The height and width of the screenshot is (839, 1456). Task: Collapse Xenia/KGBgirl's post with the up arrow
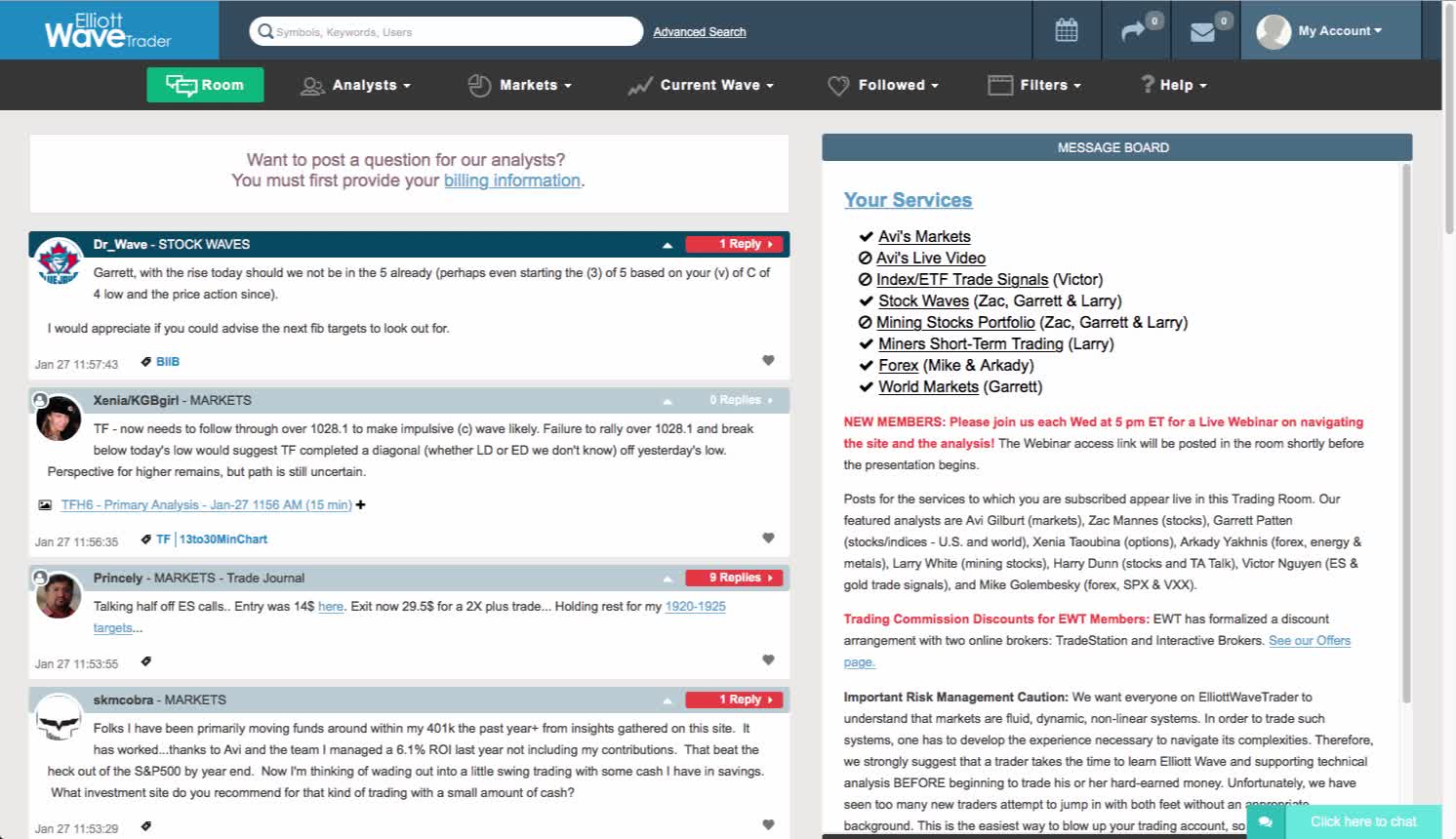click(667, 401)
